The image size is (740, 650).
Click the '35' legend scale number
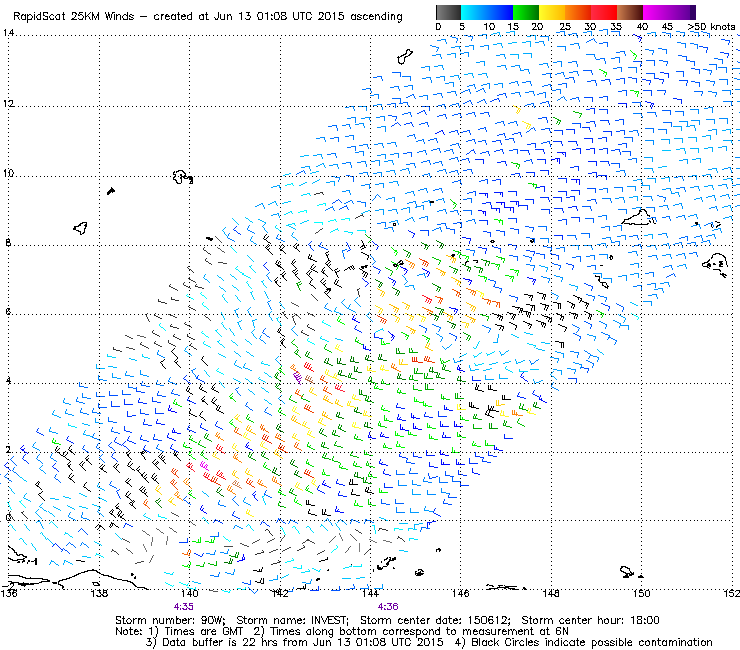tap(616, 27)
